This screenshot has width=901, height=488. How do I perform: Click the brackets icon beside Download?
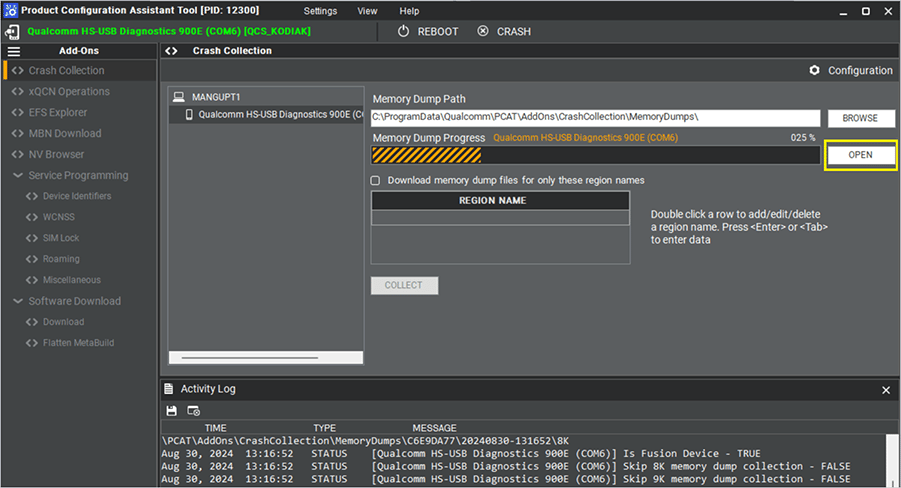coord(32,322)
